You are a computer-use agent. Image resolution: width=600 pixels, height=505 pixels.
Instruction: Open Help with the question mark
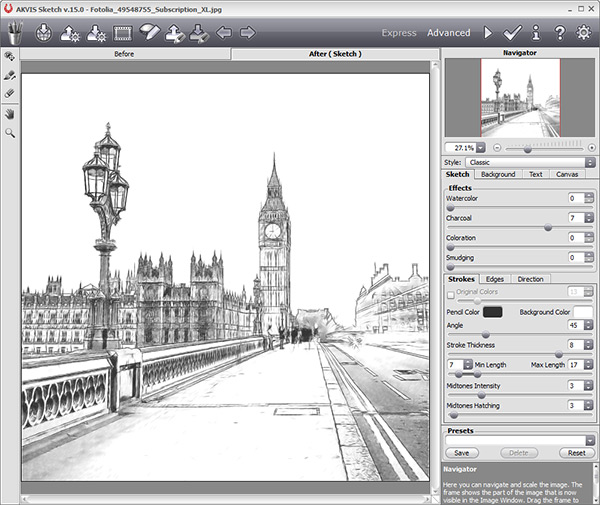coord(559,33)
